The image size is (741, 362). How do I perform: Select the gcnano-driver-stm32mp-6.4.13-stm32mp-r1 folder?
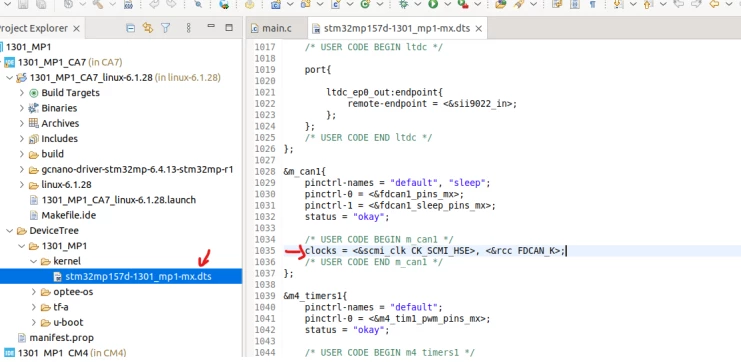click(137, 169)
